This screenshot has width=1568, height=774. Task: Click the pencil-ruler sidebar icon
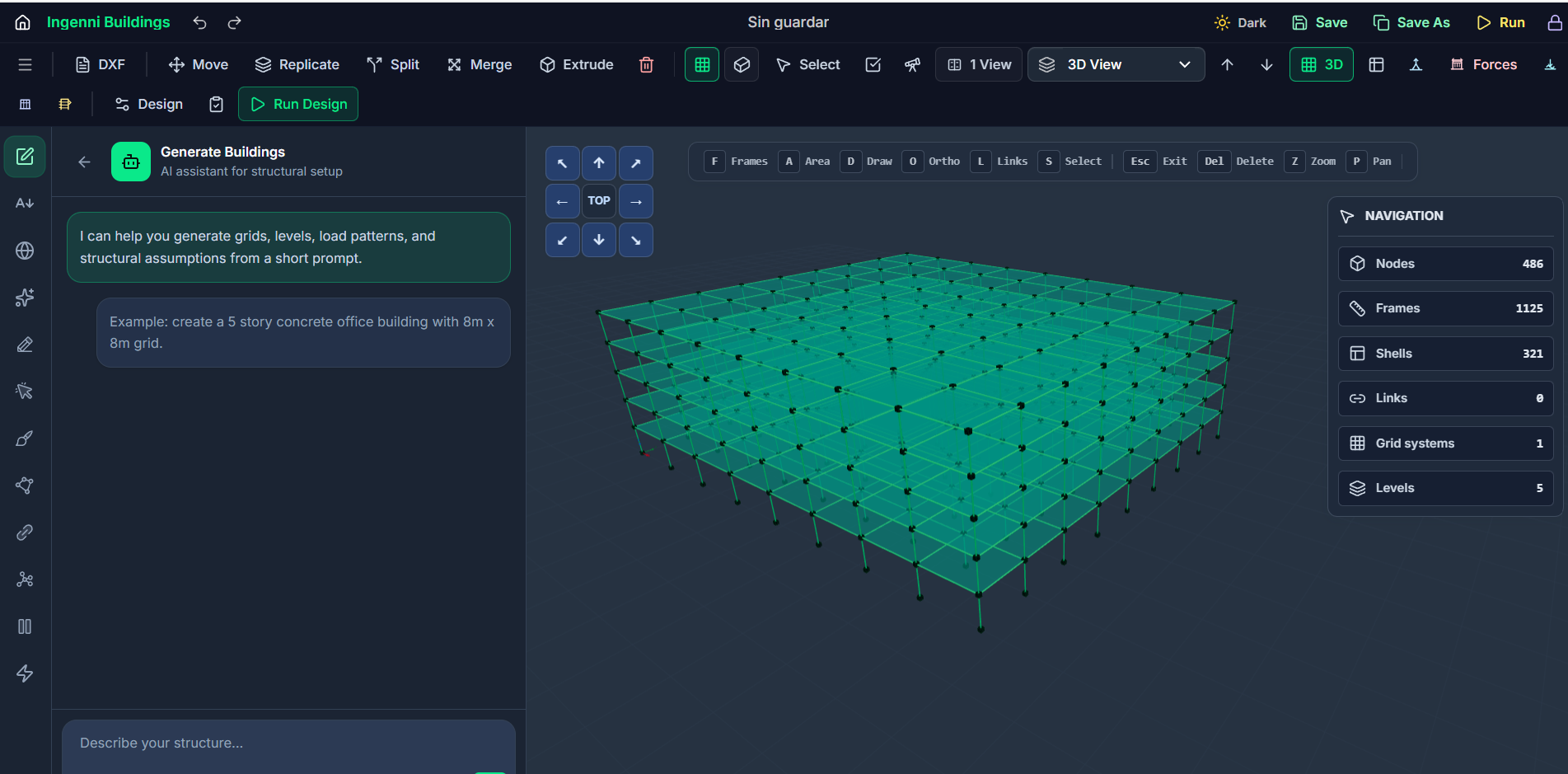(25, 345)
